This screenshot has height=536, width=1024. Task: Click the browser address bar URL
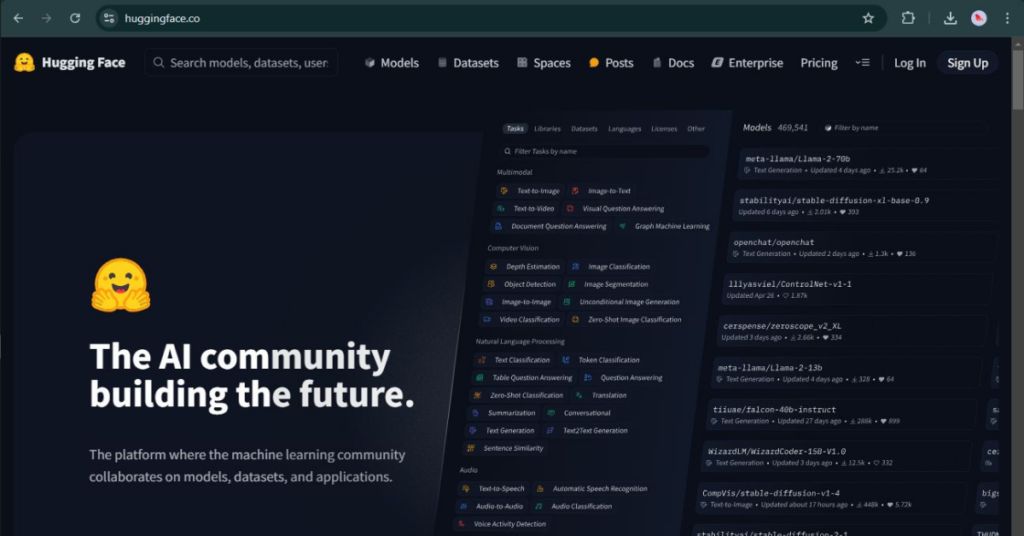click(162, 18)
